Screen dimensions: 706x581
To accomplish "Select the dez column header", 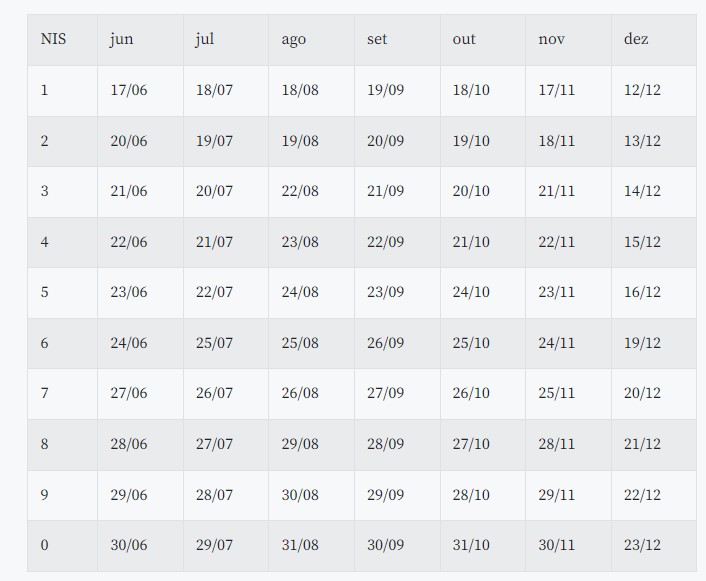I will pyautogui.click(x=636, y=40).
